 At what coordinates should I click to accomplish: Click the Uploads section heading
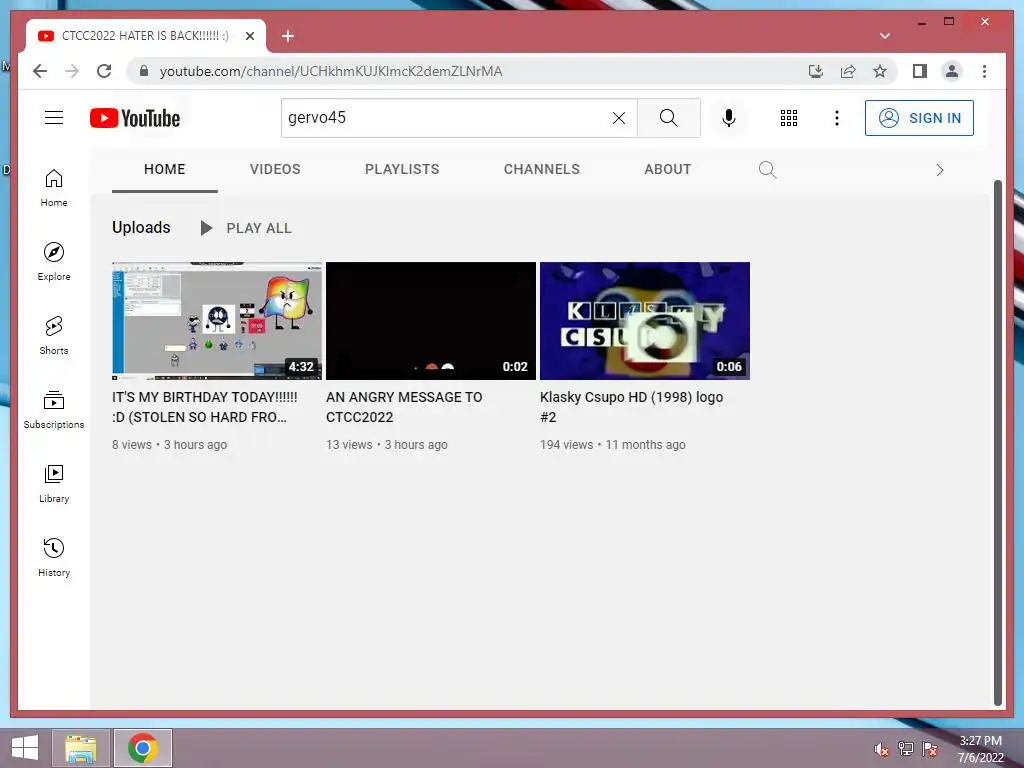click(x=141, y=227)
